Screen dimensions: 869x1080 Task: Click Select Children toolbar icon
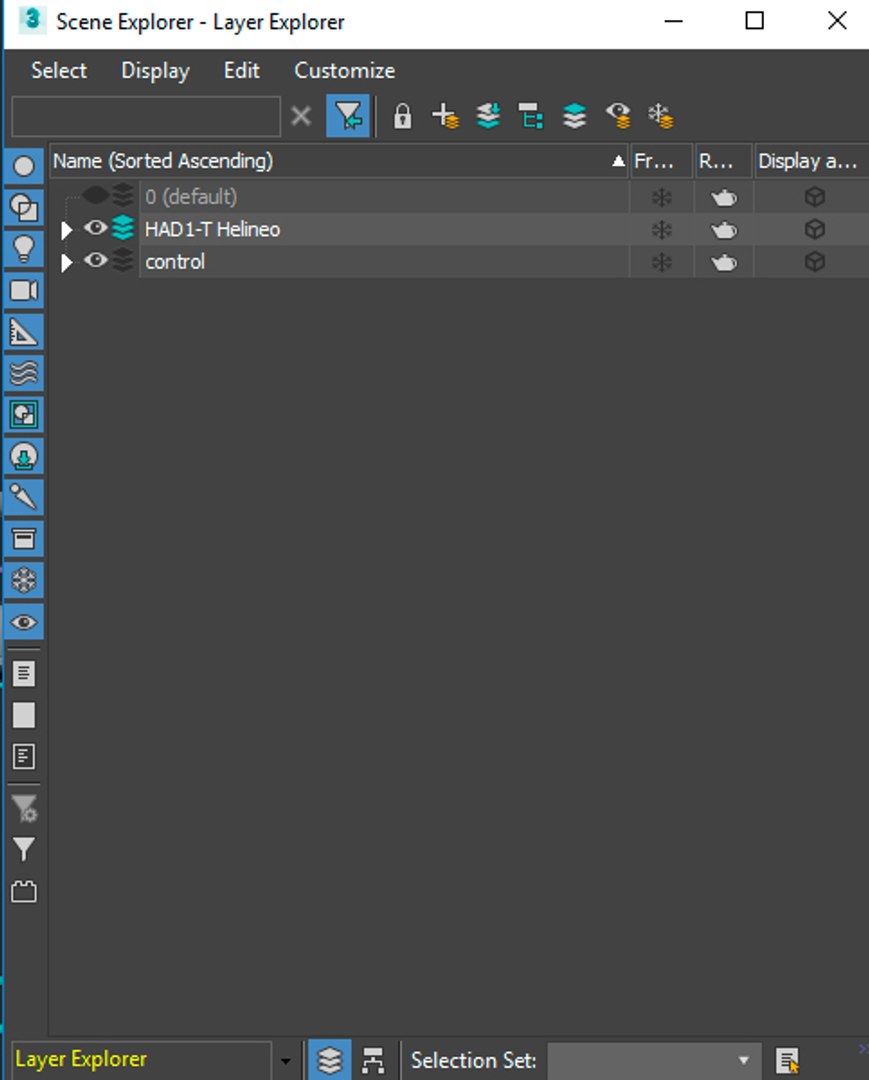pyautogui.click(x=531, y=116)
